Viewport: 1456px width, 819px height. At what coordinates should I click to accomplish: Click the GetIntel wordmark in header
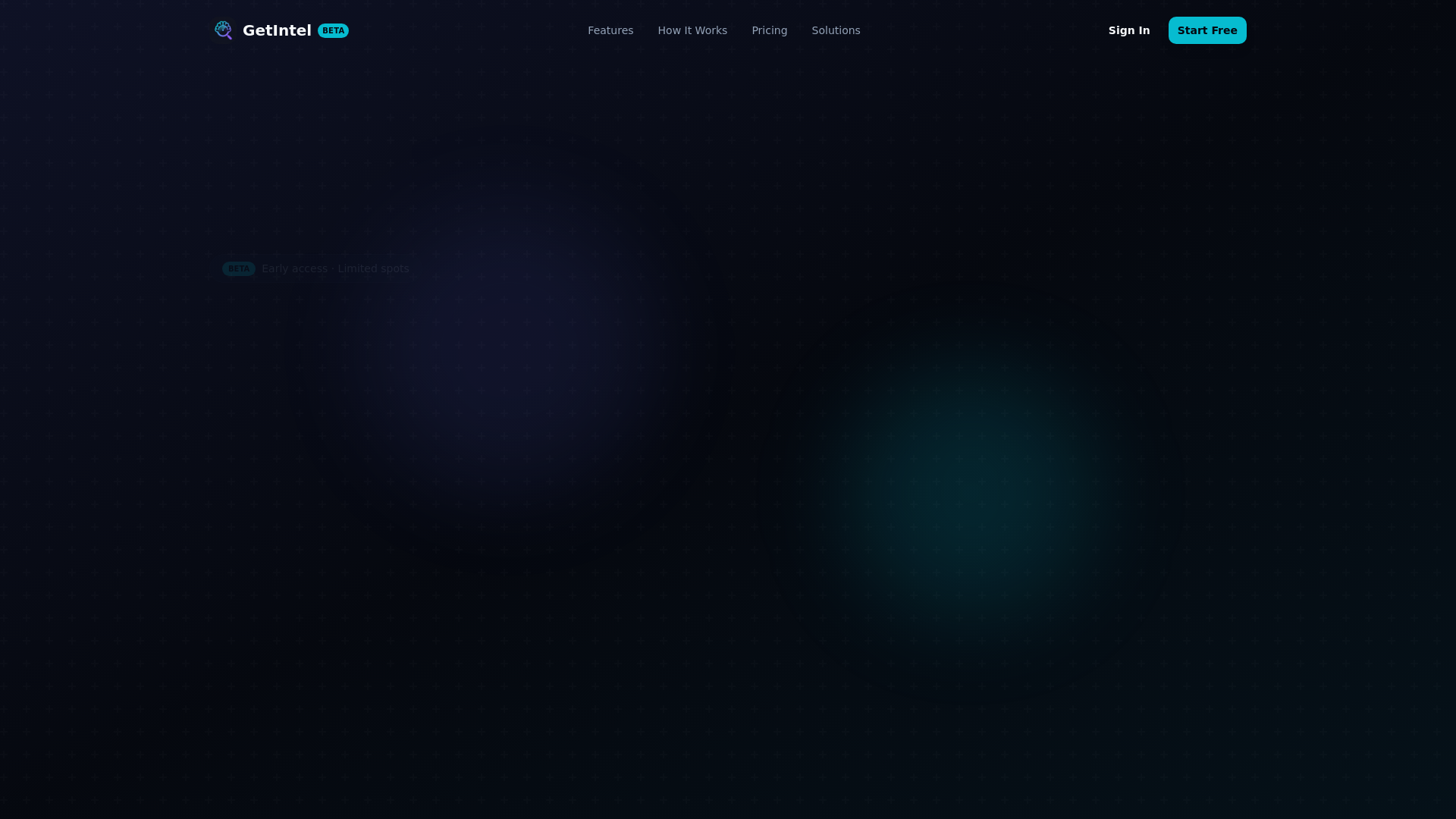click(x=277, y=31)
